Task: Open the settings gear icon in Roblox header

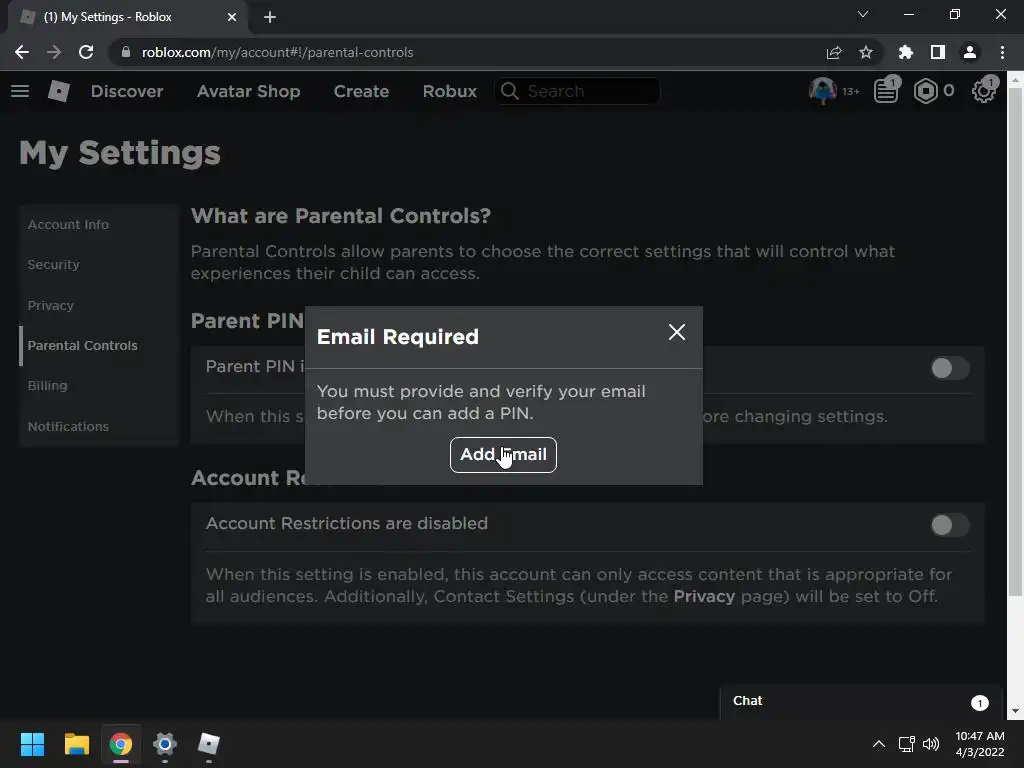Action: click(984, 91)
